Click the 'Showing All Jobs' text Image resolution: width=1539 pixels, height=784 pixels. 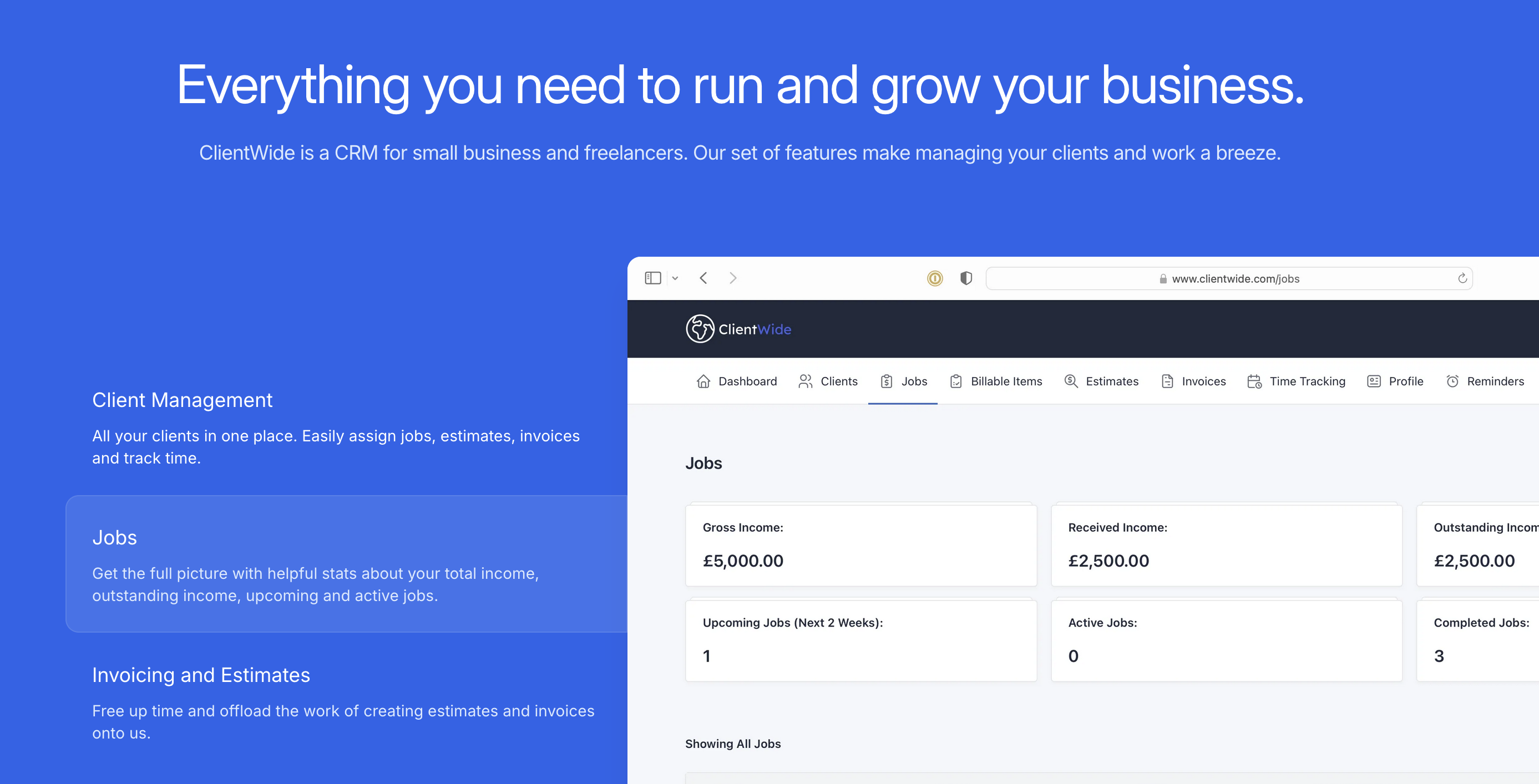[x=733, y=744]
